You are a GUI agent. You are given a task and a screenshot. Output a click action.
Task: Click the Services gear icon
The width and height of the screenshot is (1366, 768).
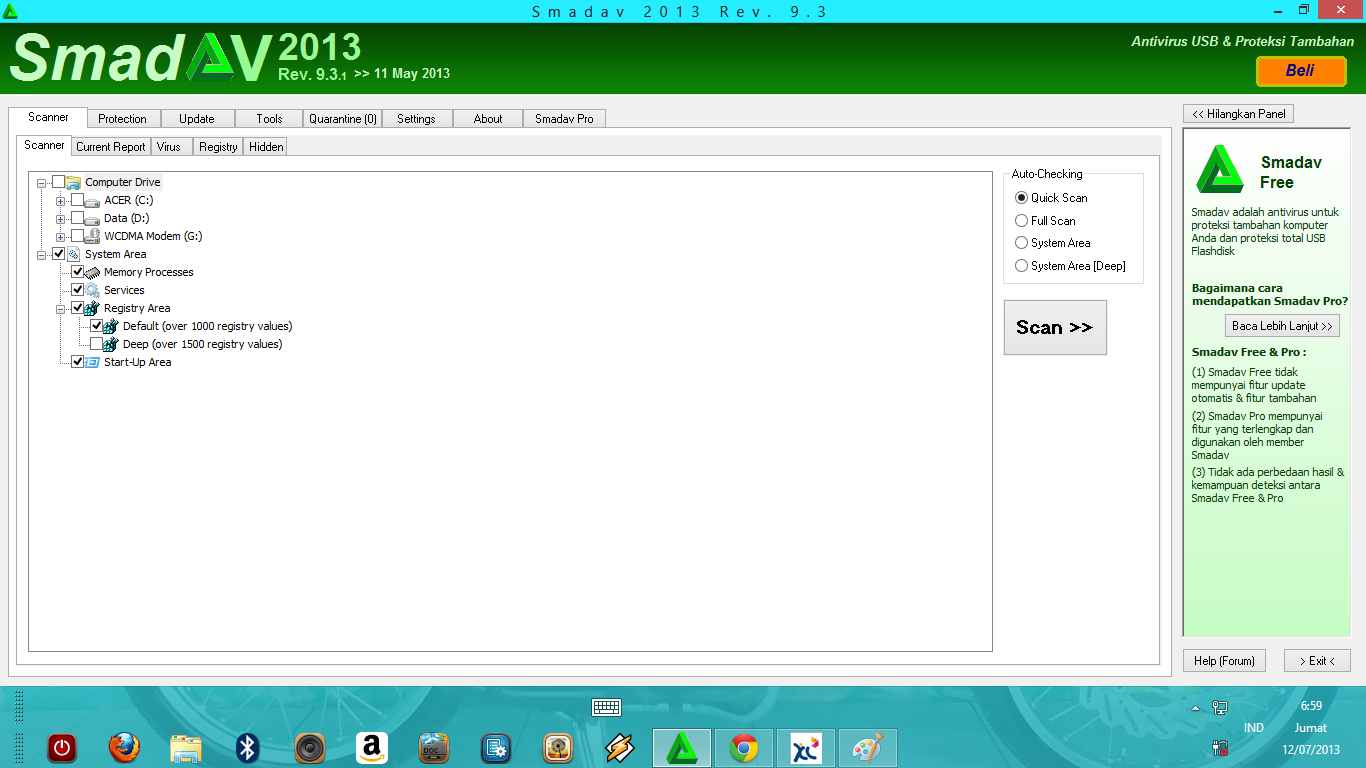coord(92,290)
